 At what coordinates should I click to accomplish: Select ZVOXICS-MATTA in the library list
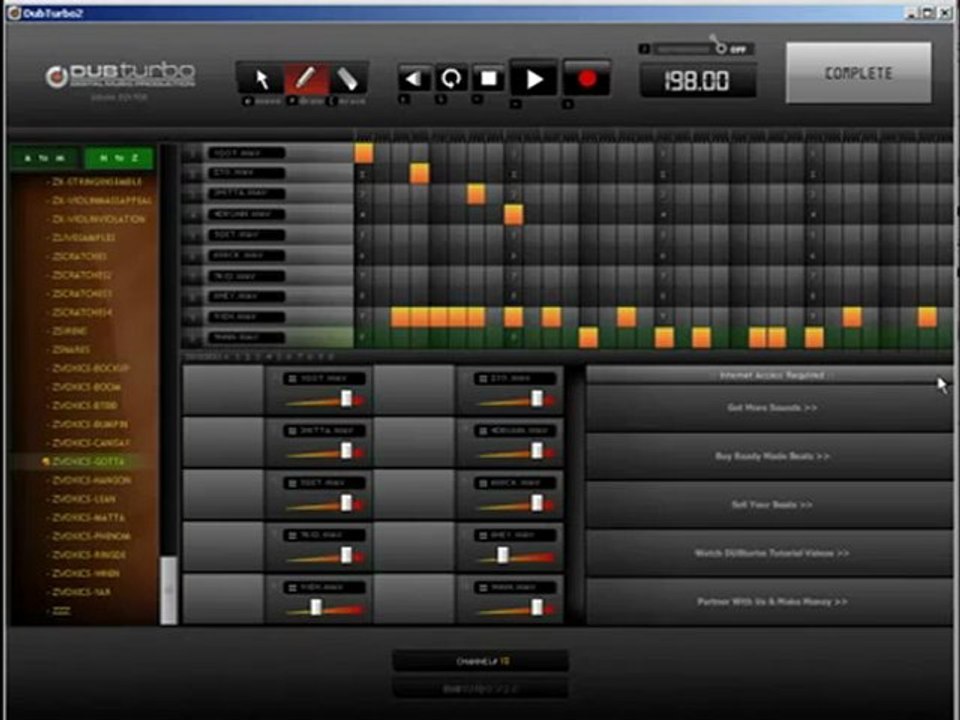(x=88, y=517)
